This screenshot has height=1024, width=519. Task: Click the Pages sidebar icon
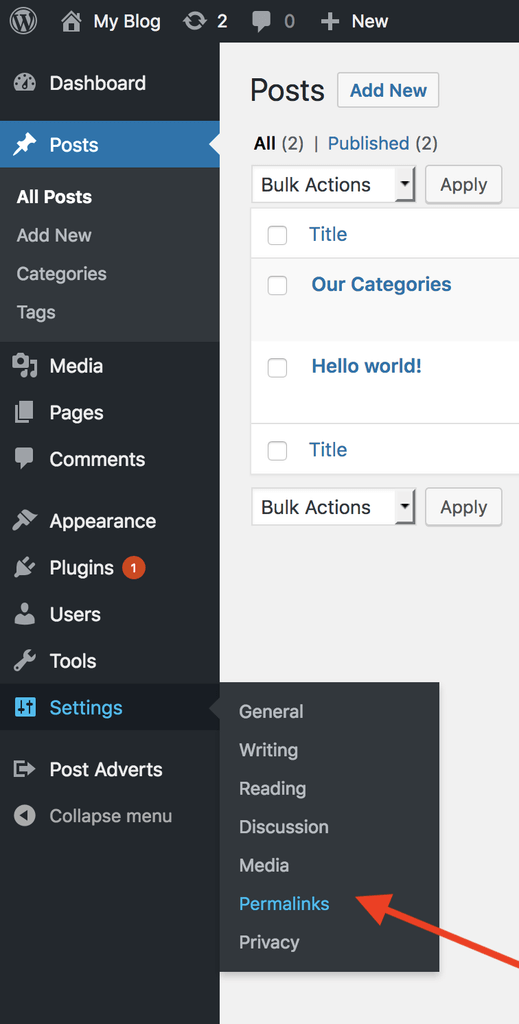(24, 413)
